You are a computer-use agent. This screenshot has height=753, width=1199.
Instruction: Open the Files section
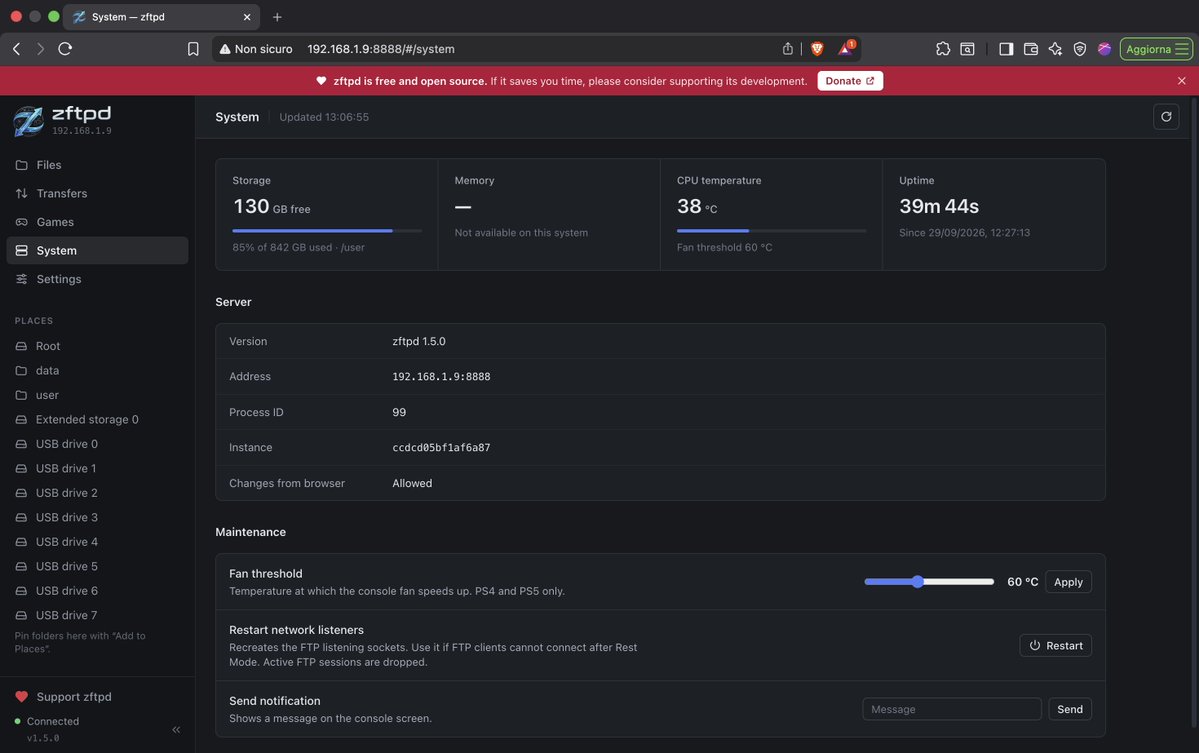(97, 165)
